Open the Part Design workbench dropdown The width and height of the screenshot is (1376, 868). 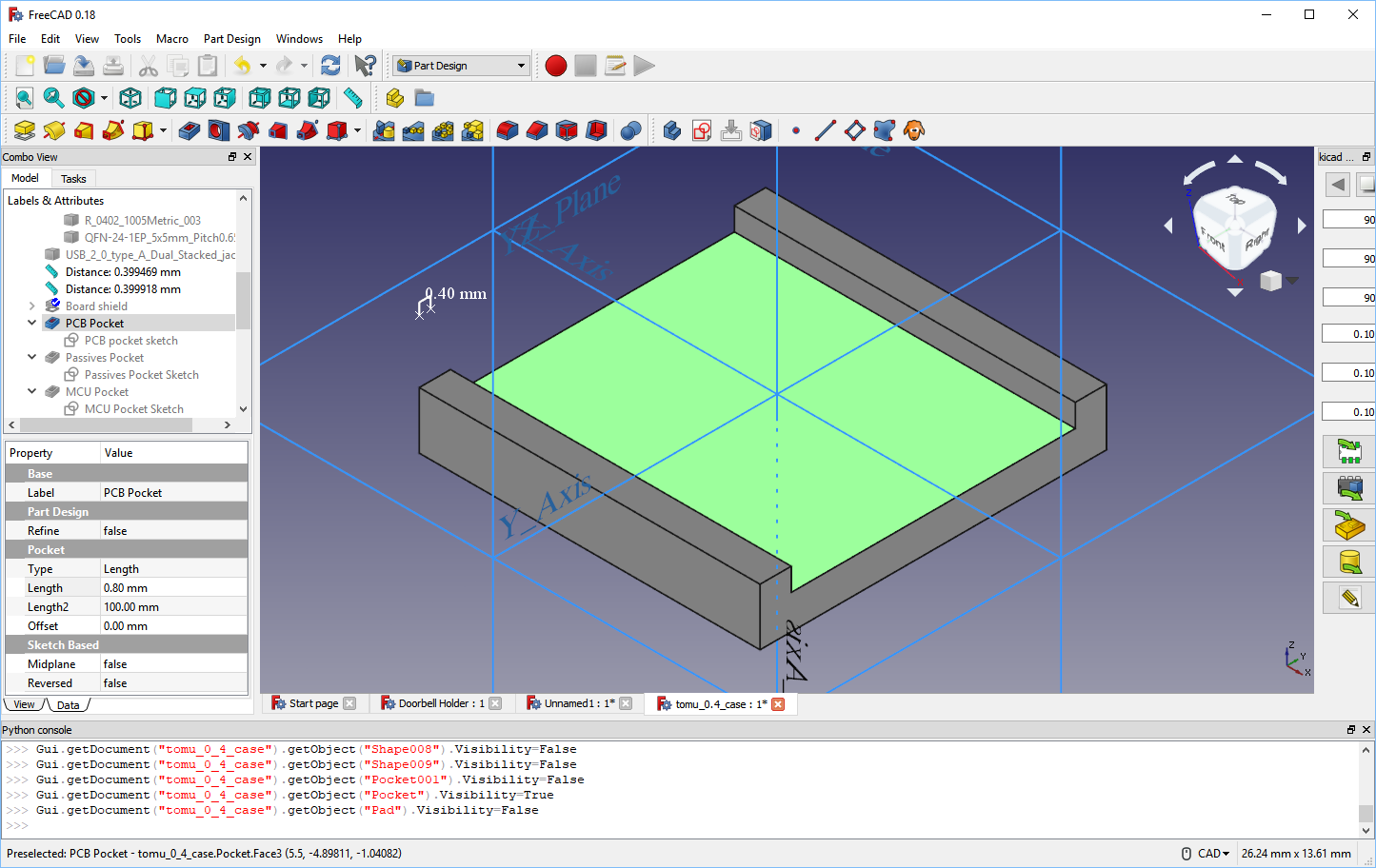[x=461, y=66]
